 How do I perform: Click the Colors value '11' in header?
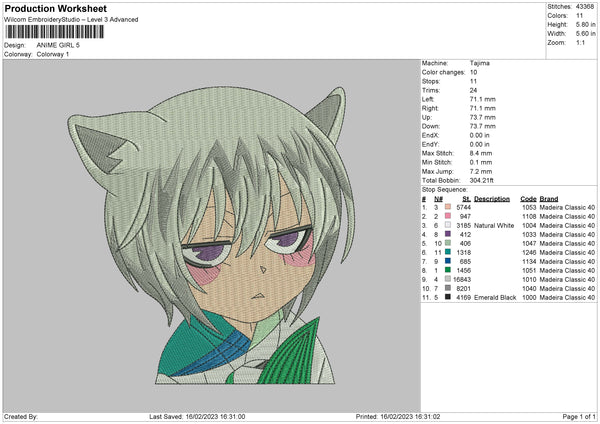[579, 16]
